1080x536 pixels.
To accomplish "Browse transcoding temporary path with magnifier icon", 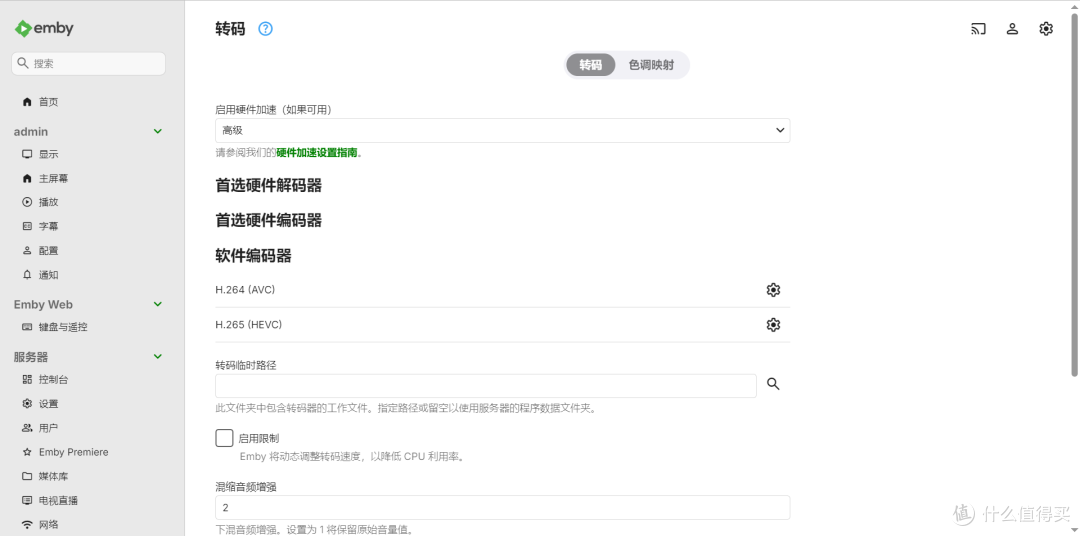I will (773, 384).
